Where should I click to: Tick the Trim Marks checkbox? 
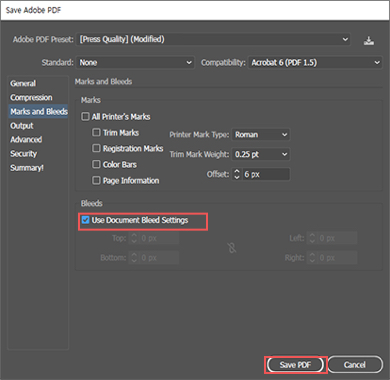coord(96,132)
